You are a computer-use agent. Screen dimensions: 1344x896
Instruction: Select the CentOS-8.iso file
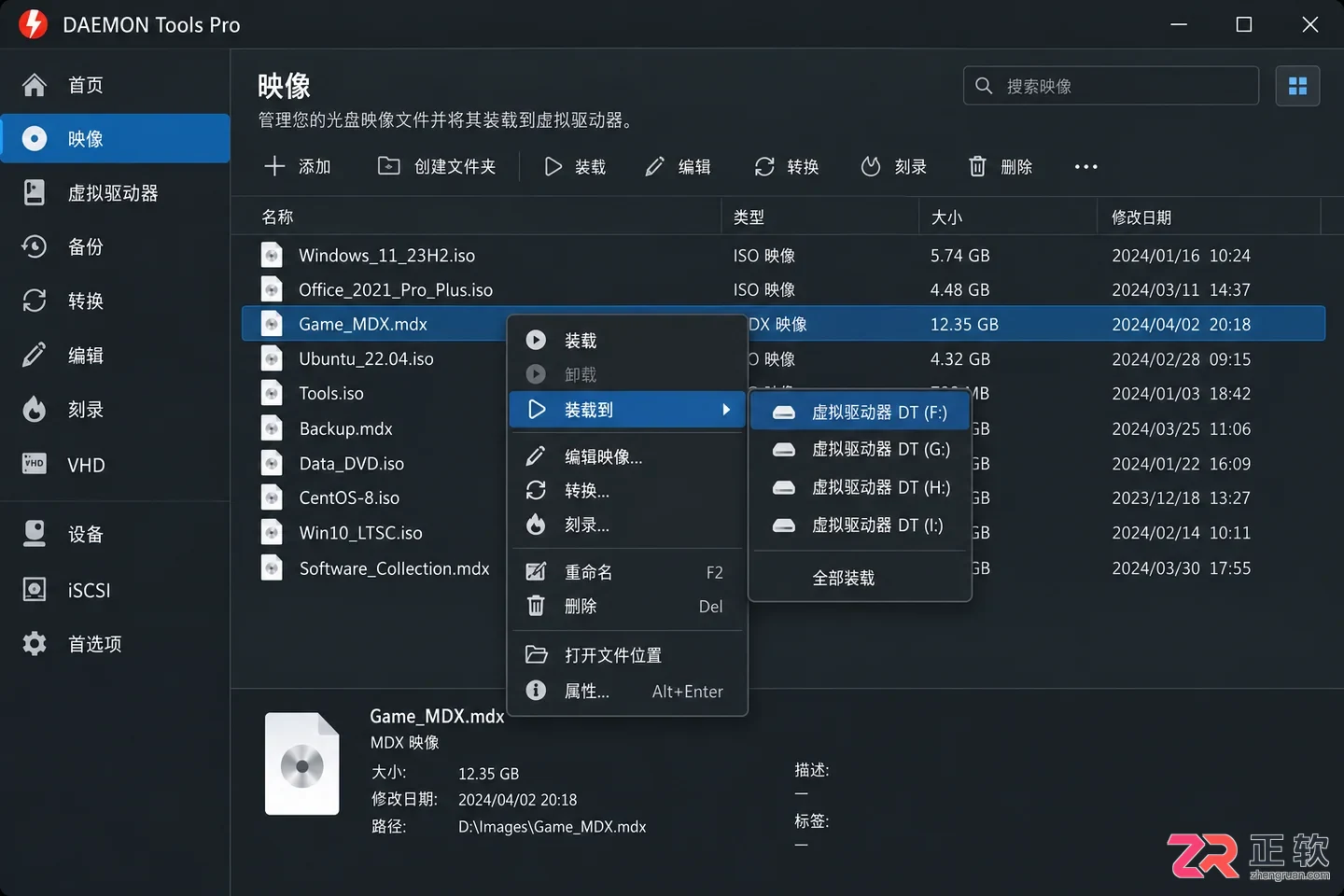pyautogui.click(x=349, y=498)
